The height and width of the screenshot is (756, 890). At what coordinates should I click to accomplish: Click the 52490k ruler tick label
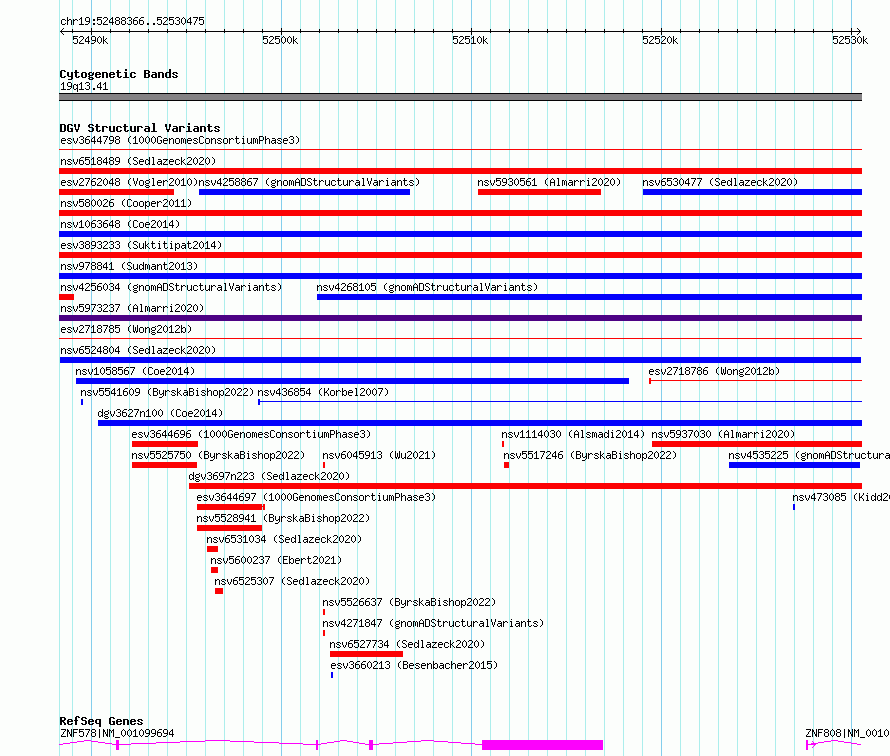click(x=90, y=40)
